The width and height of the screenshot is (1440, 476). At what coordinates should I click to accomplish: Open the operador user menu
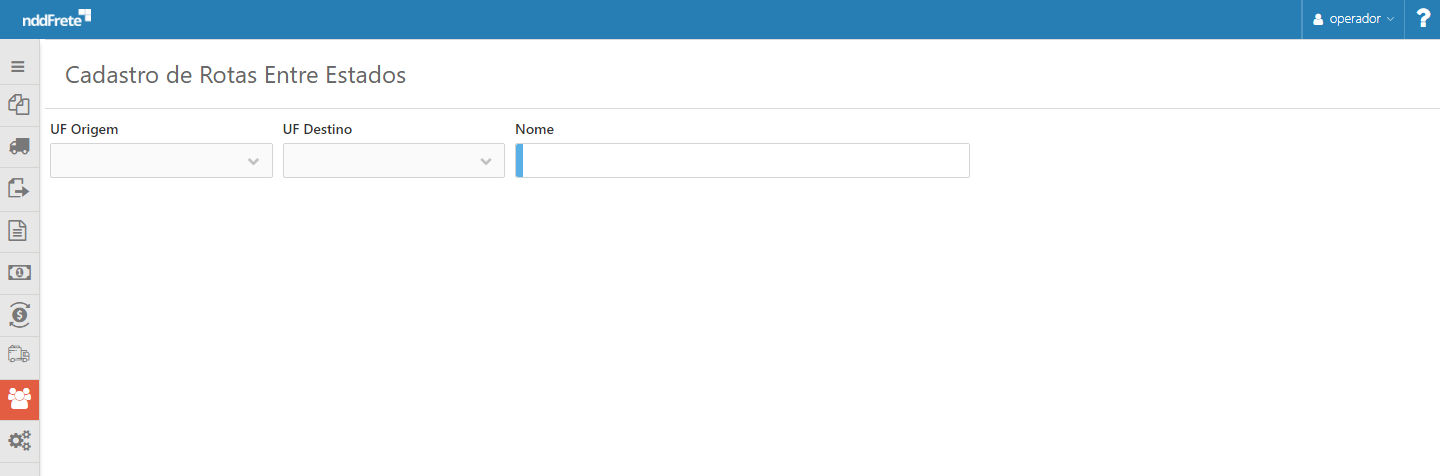[x=1353, y=19]
